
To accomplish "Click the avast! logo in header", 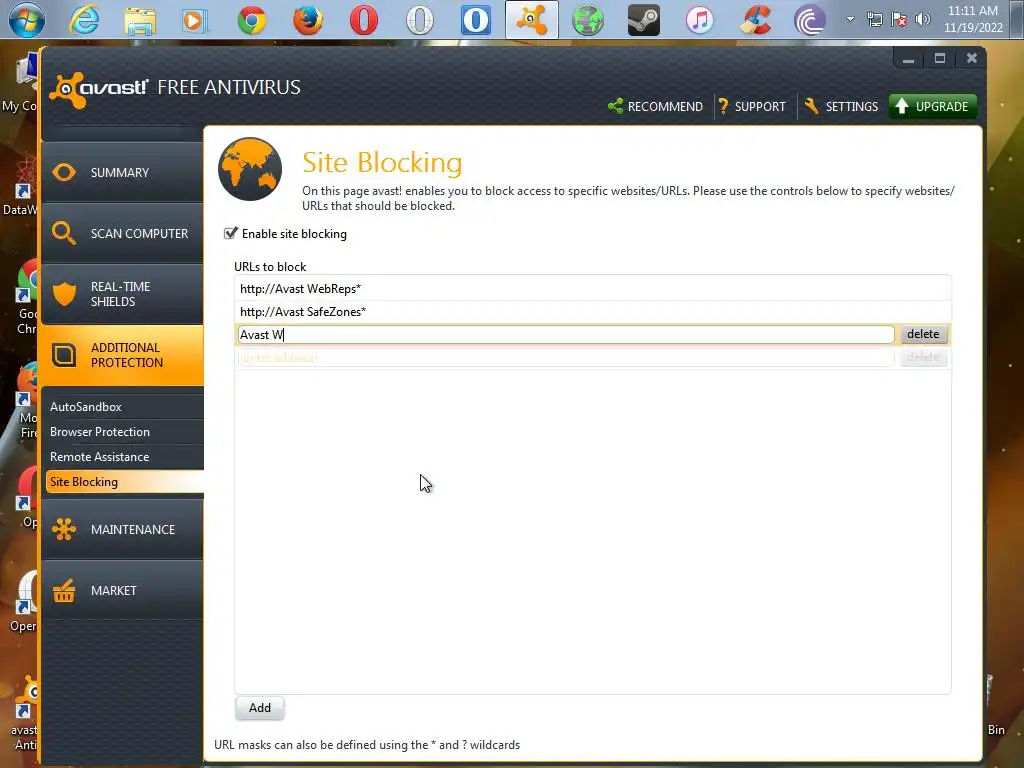I will (99, 89).
